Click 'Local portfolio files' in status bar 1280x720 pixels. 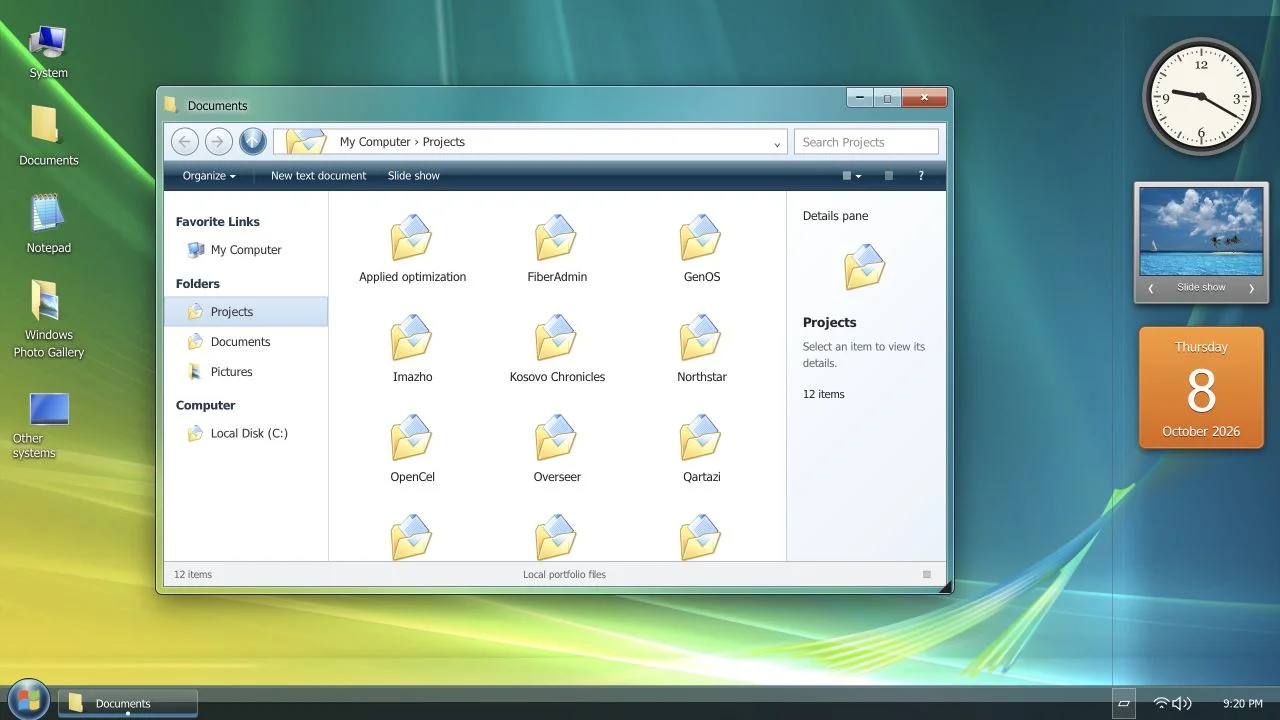pyautogui.click(x=564, y=575)
